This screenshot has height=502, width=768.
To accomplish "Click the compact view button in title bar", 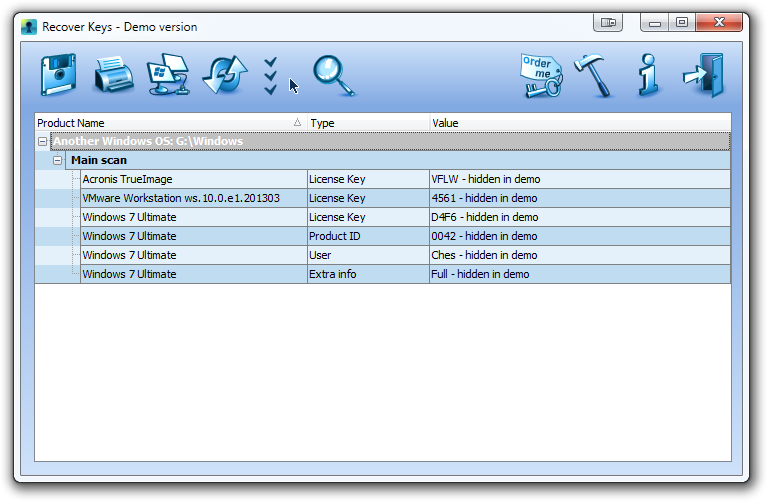I will coord(608,23).
